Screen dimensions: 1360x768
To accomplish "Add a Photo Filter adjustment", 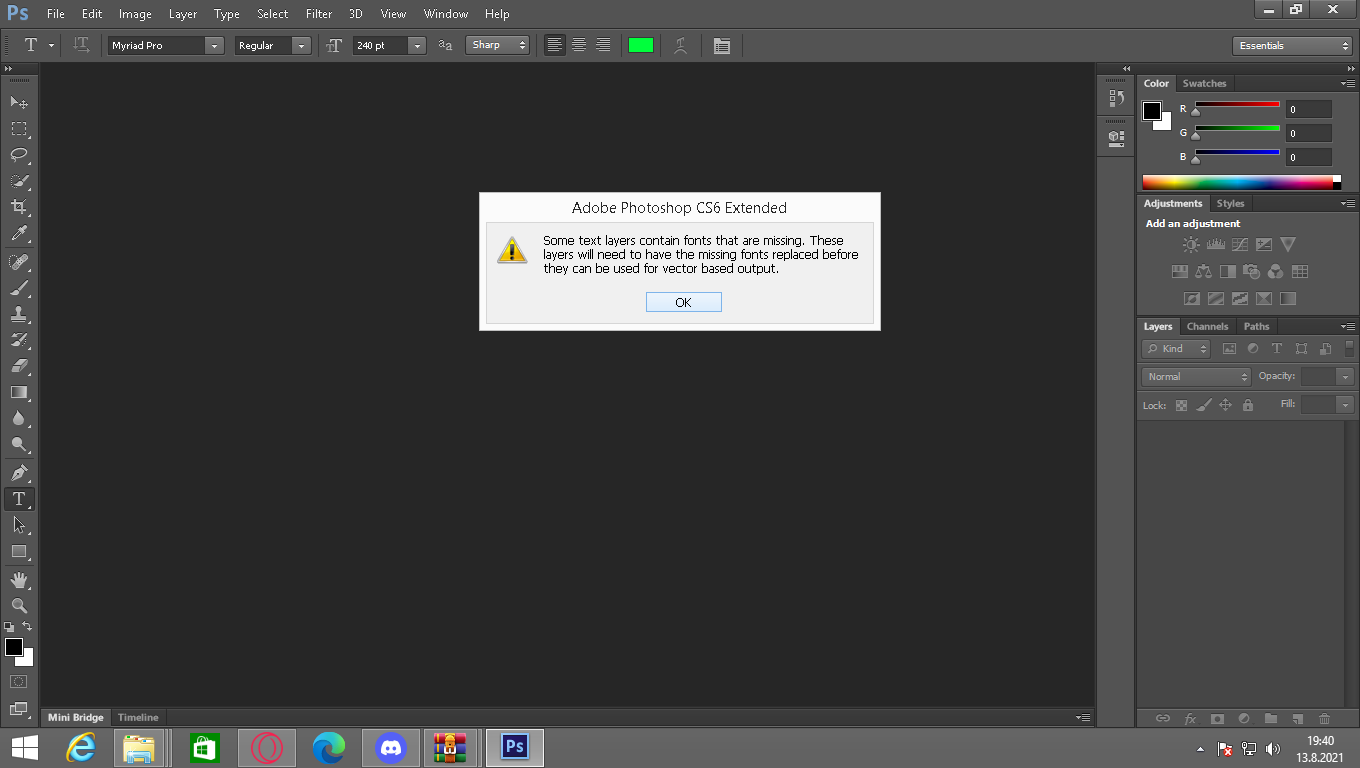I will pyautogui.click(x=1251, y=271).
